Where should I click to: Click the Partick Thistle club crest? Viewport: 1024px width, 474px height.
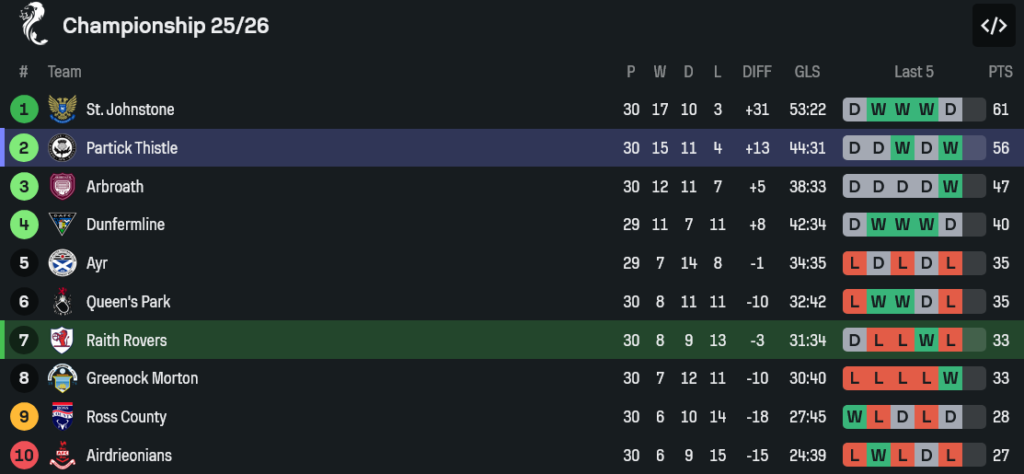pos(63,148)
